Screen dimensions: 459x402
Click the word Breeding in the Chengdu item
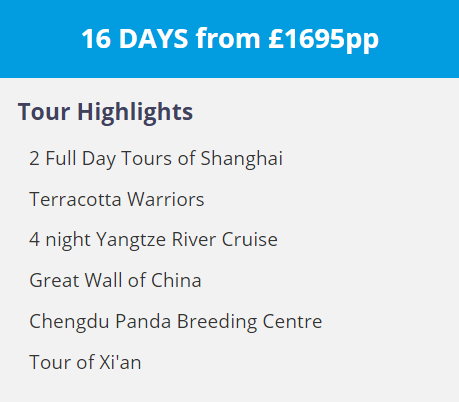pyautogui.click(x=217, y=322)
